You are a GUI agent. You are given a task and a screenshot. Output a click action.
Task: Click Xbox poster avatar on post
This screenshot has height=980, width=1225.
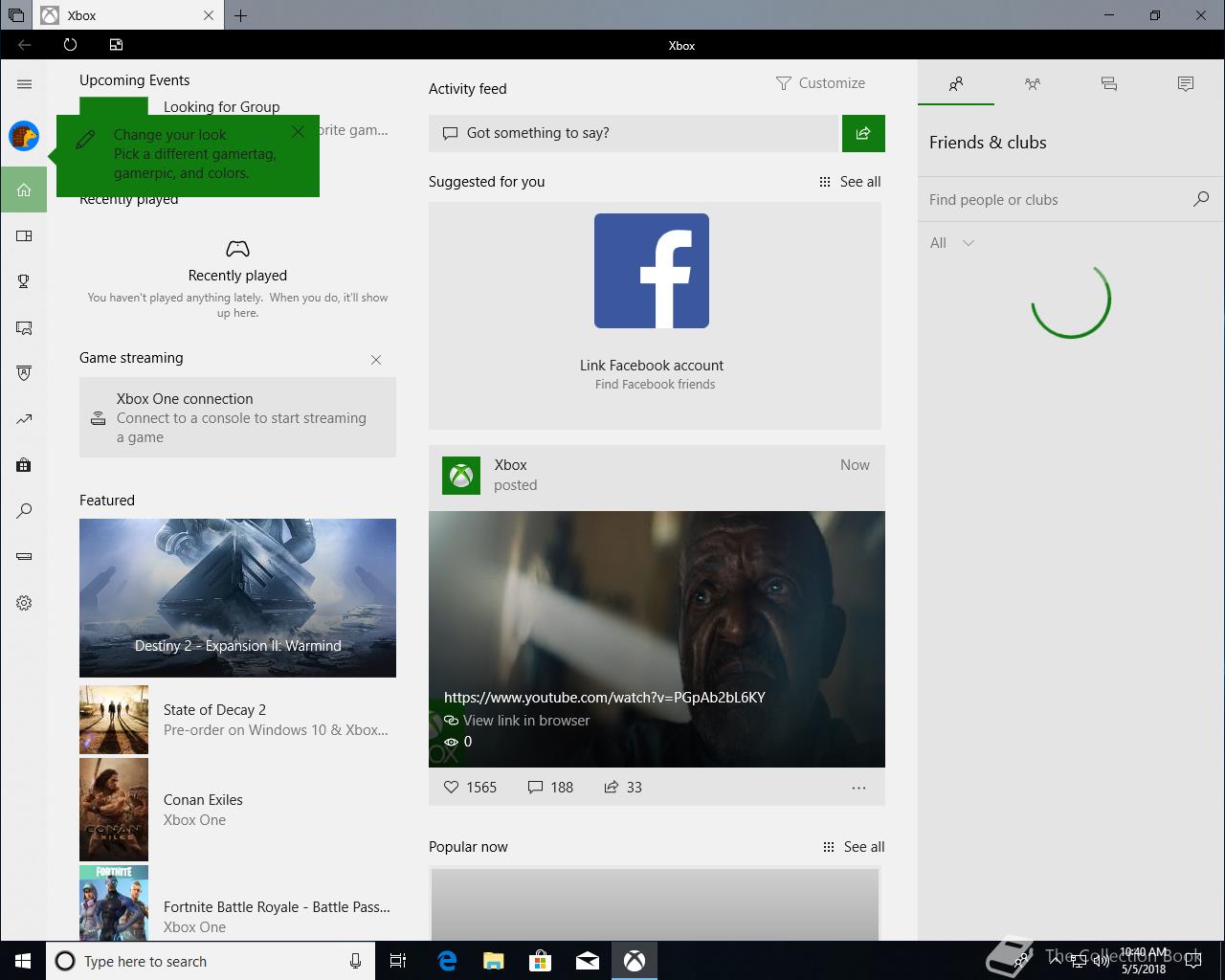pos(461,476)
